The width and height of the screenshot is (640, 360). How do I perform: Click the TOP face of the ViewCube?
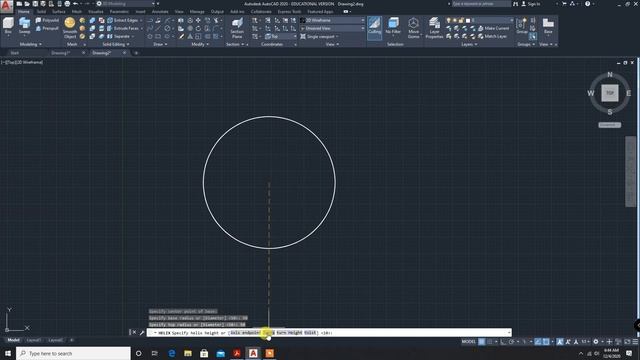pyautogui.click(x=609, y=93)
